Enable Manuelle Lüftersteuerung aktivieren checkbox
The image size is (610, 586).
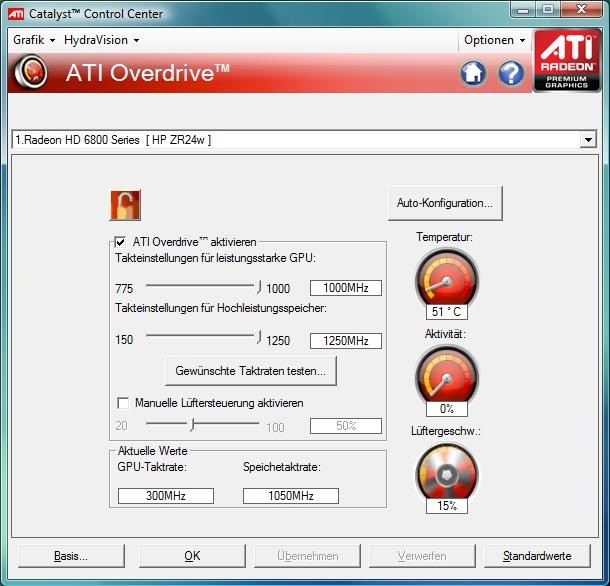coord(123,403)
